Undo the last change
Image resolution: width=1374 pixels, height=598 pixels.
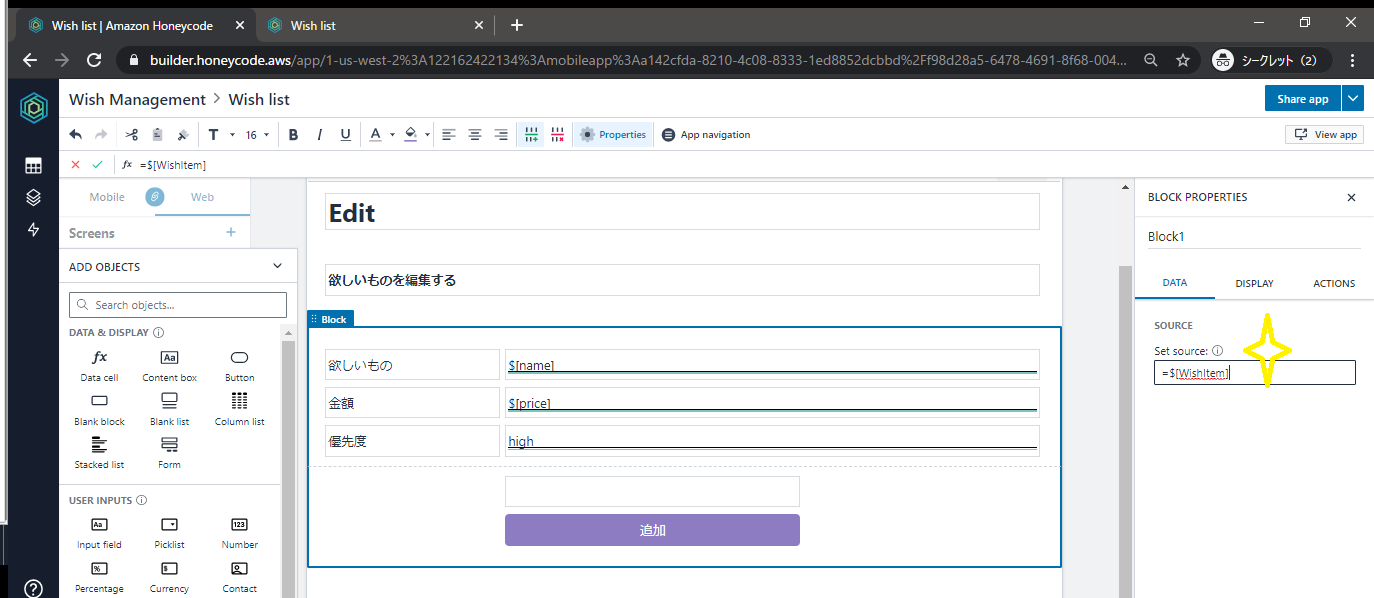pos(75,134)
